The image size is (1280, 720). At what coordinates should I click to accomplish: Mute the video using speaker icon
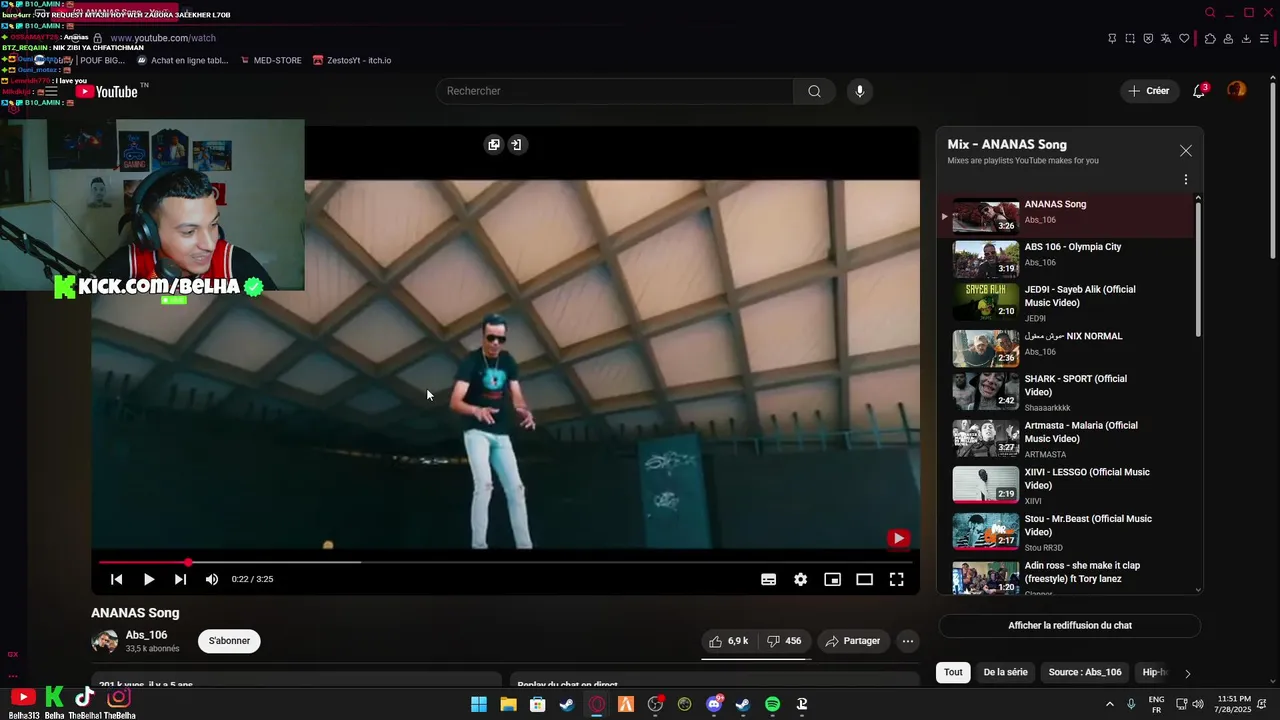pos(212,579)
